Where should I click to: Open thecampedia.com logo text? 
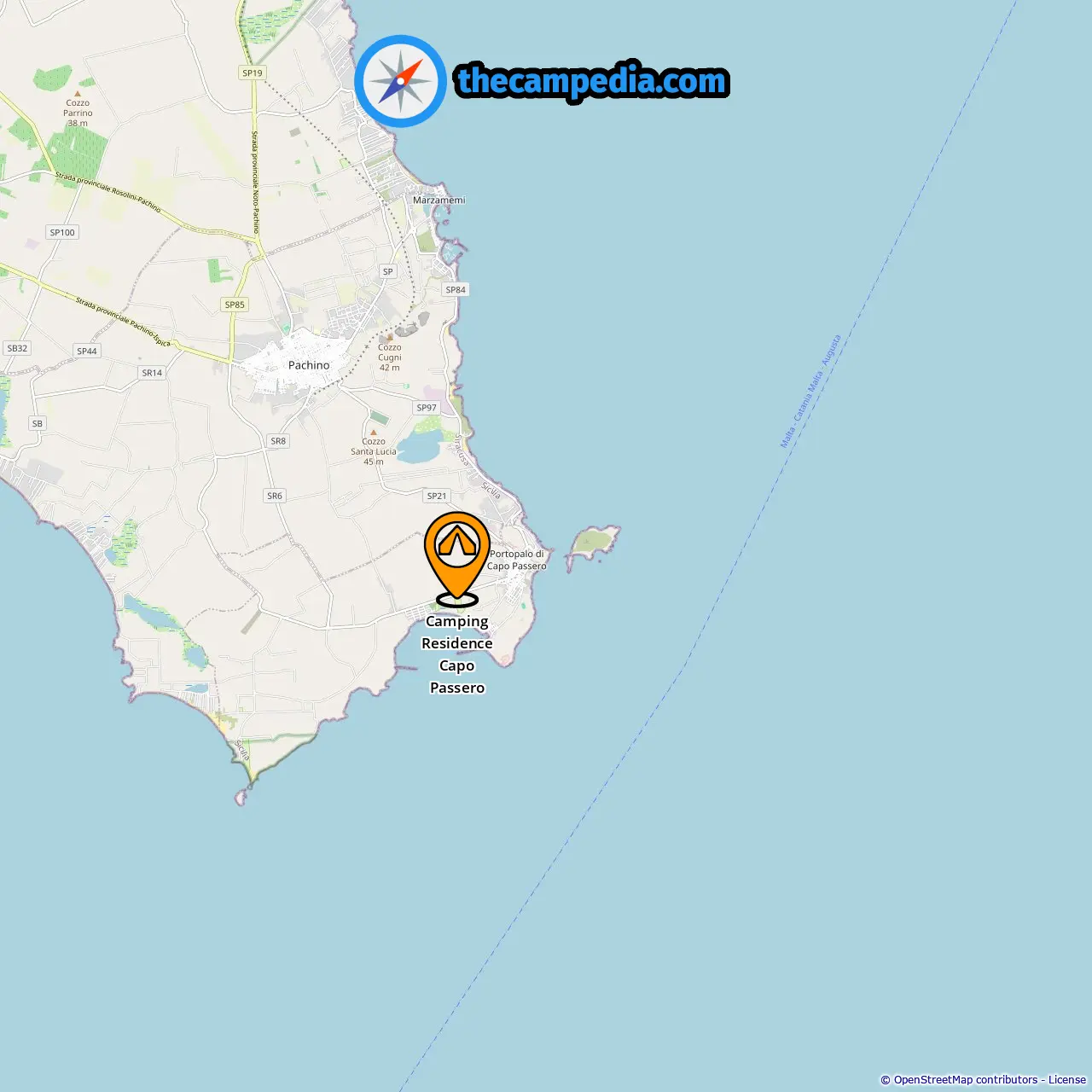[x=591, y=81]
